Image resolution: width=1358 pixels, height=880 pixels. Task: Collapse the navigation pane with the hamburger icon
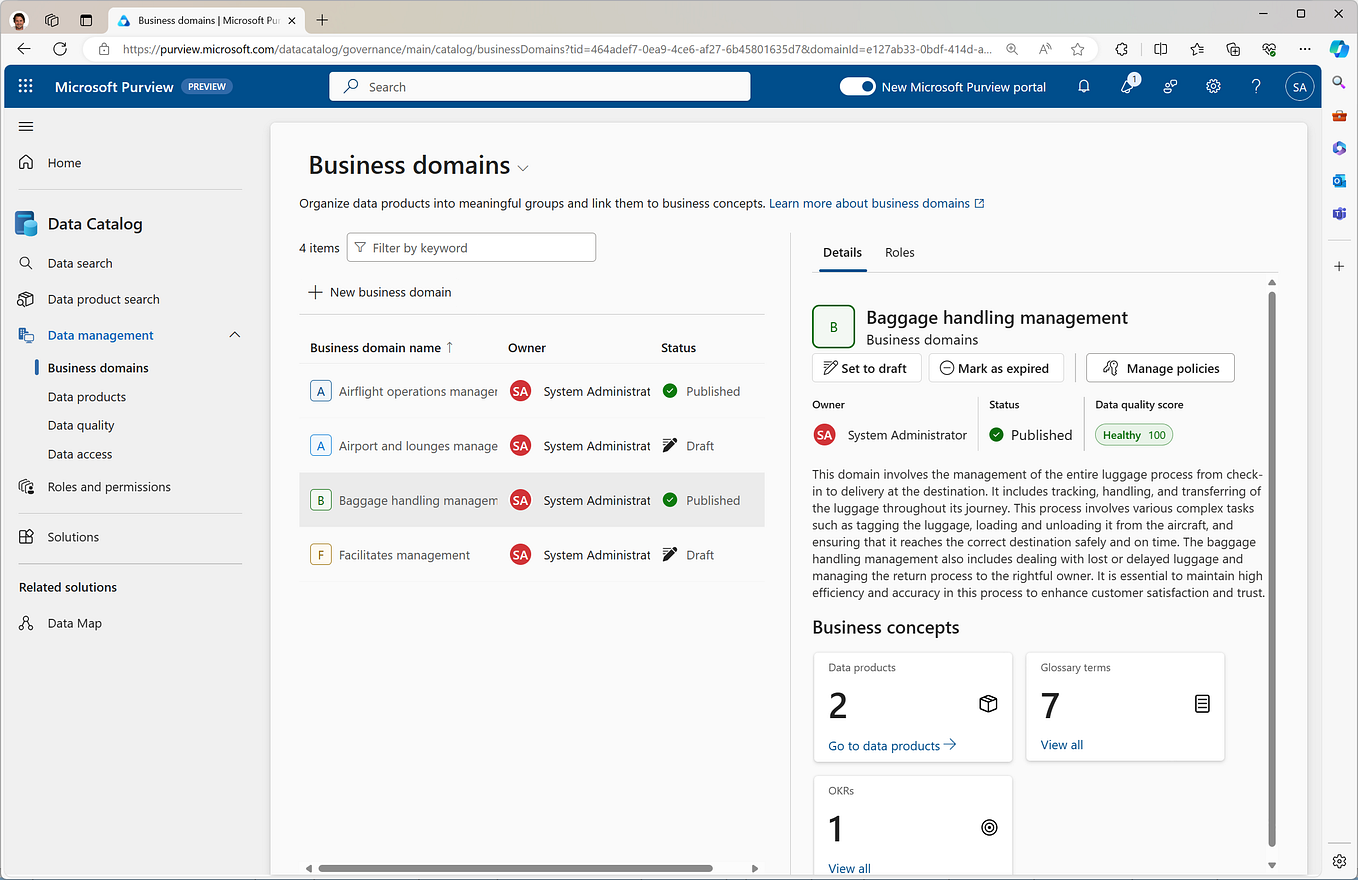point(26,126)
